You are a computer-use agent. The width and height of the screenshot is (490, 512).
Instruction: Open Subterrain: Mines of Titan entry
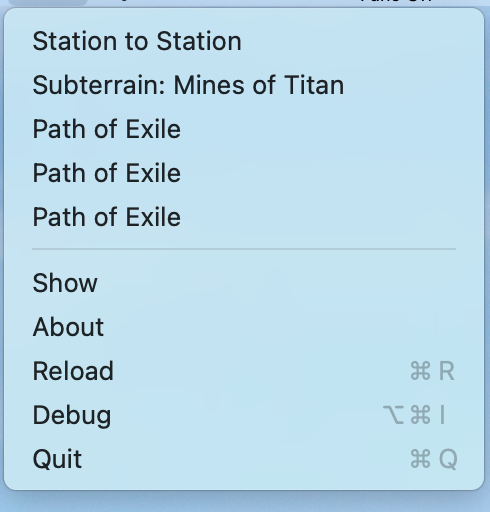[x=244, y=85]
